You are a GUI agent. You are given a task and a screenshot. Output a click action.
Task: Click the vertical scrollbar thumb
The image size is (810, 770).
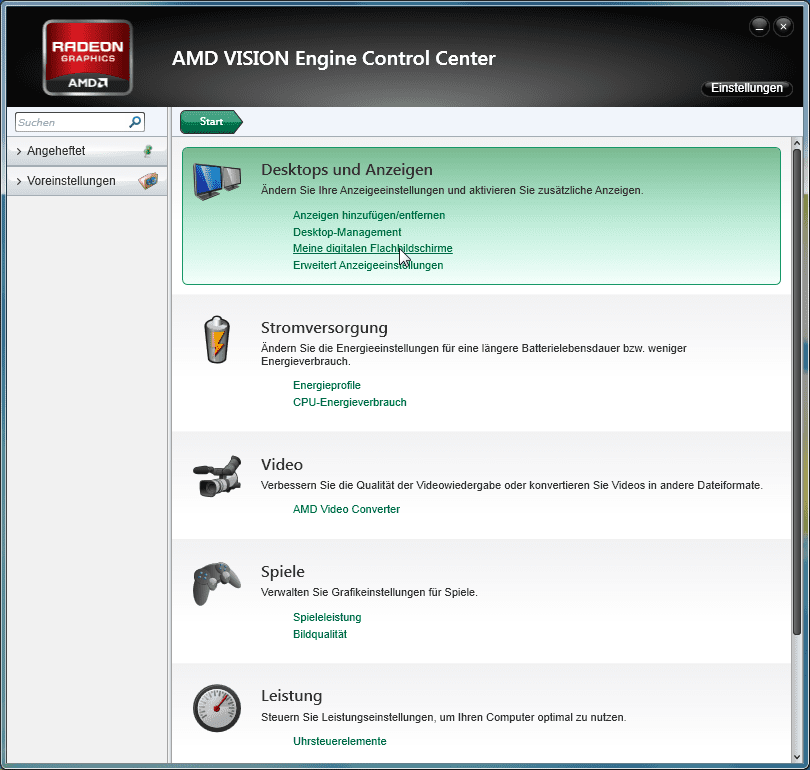point(797,392)
